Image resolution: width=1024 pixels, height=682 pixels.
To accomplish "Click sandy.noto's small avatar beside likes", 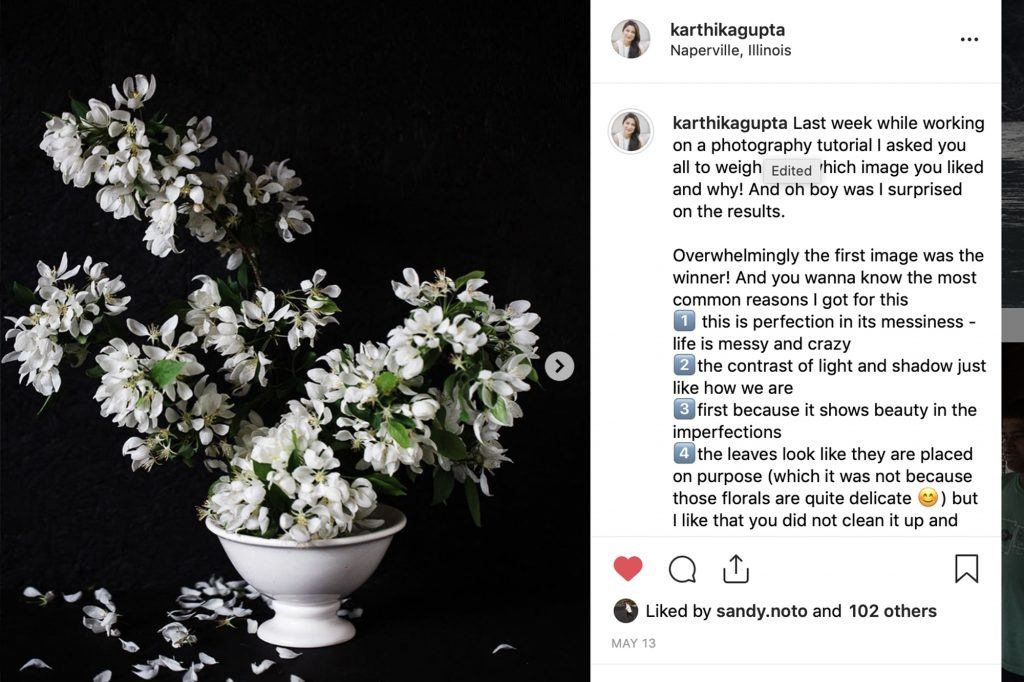I will coord(626,611).
